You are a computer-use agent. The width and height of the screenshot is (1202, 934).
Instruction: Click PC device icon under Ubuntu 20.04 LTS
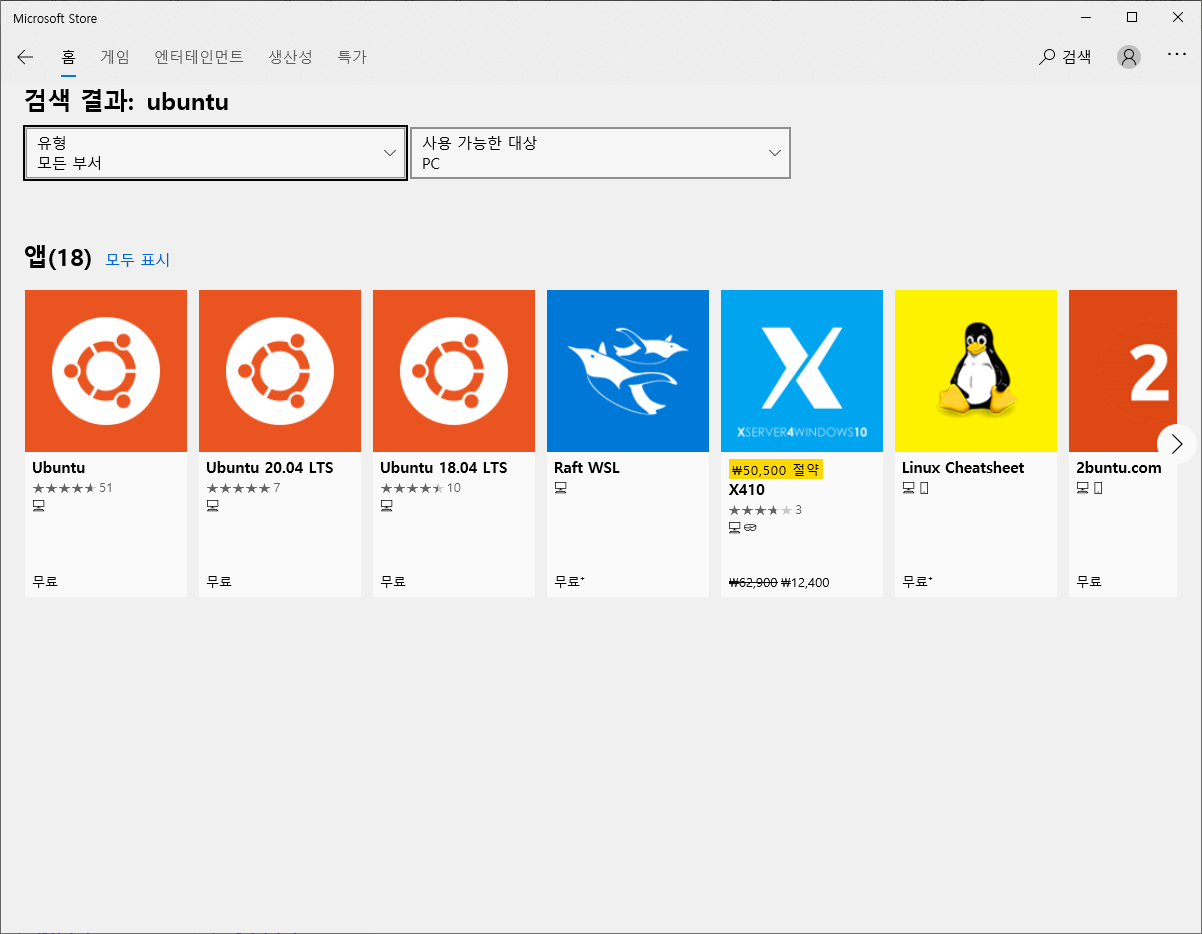click(213, 506)
